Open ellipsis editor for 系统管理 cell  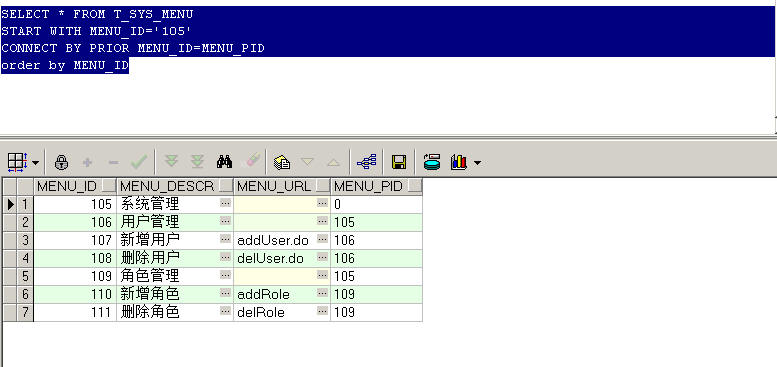[225, 203]
